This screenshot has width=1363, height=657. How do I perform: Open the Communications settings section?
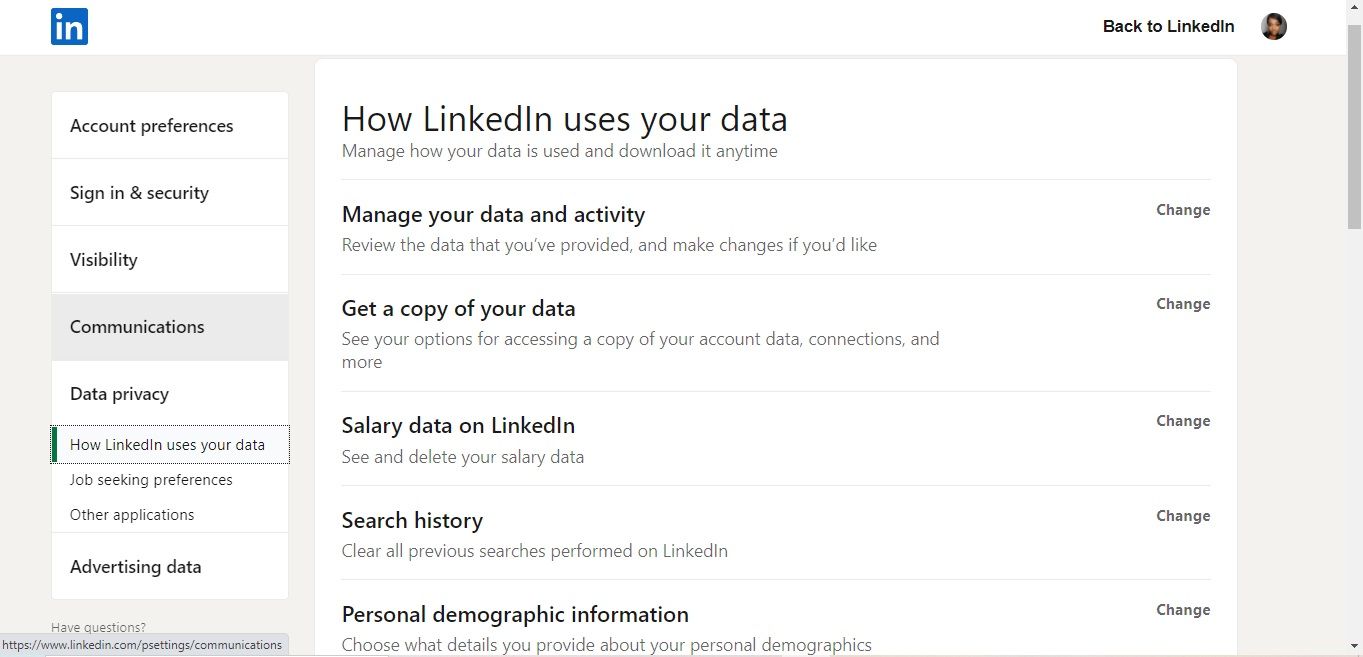[137, 326]
